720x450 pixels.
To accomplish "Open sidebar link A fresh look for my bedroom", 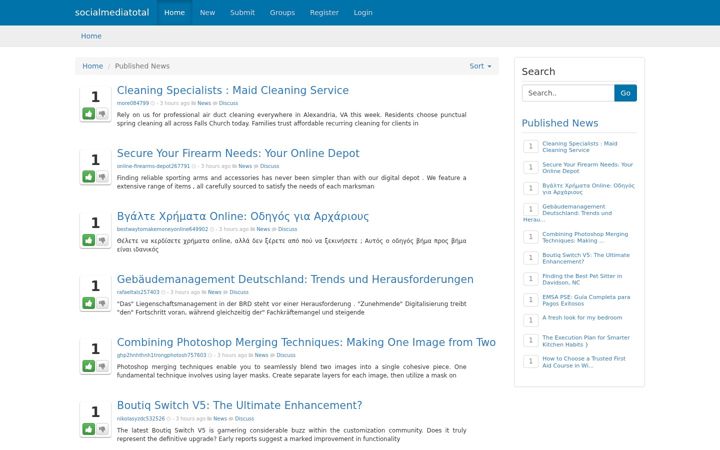I will click(x=582, y=318).
